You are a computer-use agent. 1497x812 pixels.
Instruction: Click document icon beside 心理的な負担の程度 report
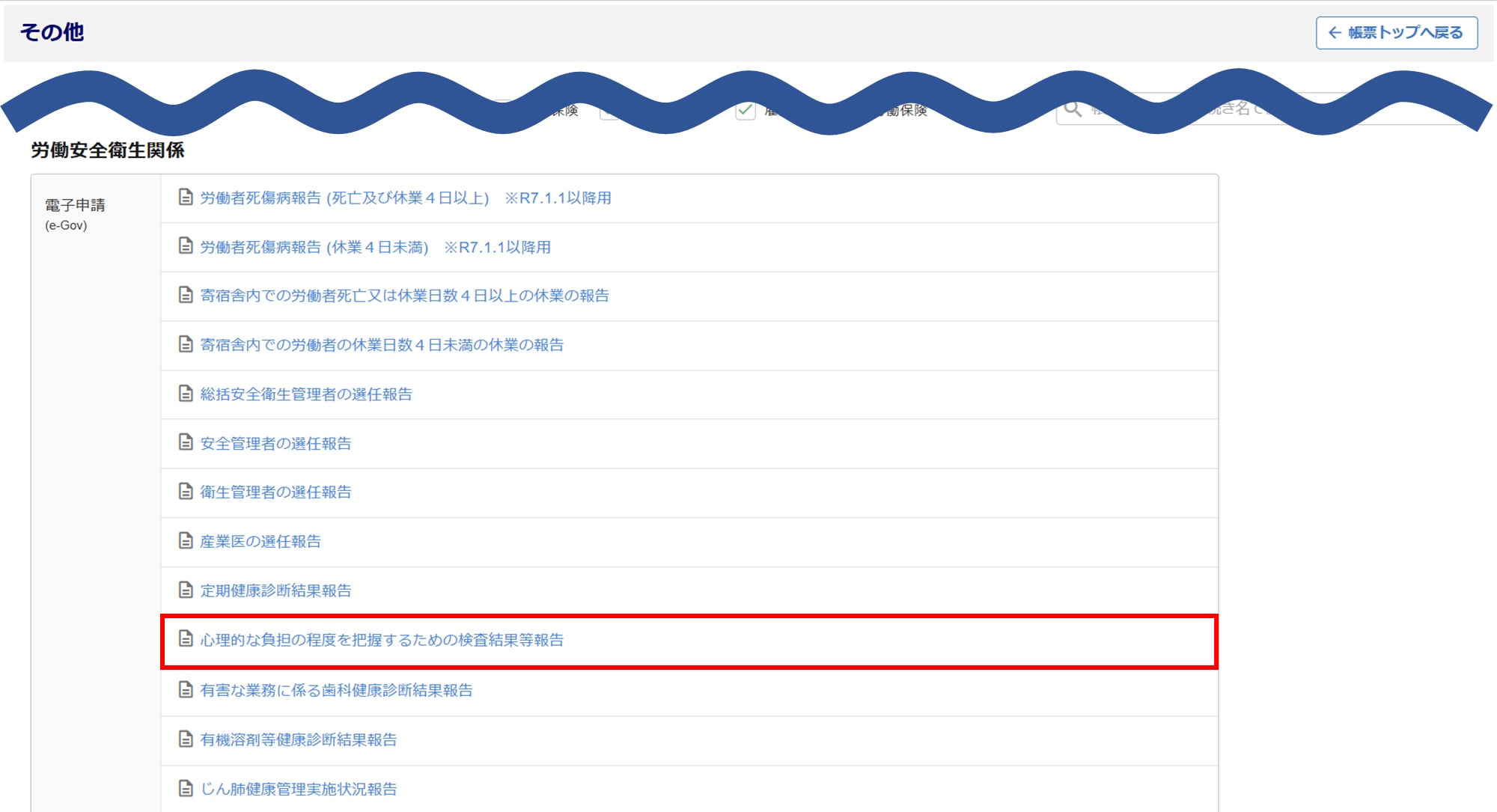click(186, 639)
